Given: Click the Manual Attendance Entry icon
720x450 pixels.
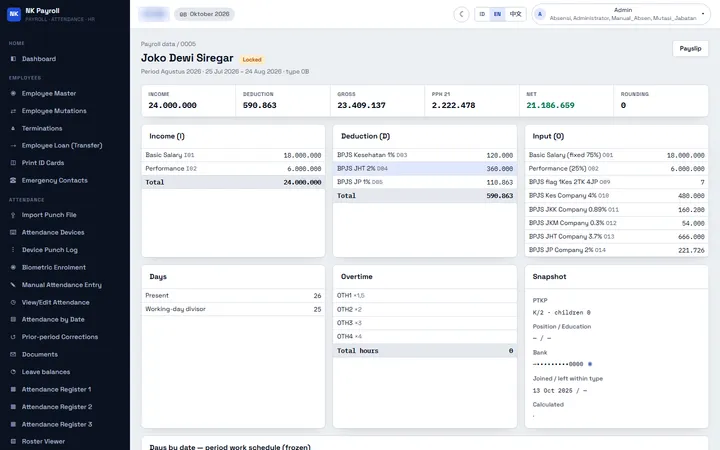Looking at the screenshot, I should 13,285.
